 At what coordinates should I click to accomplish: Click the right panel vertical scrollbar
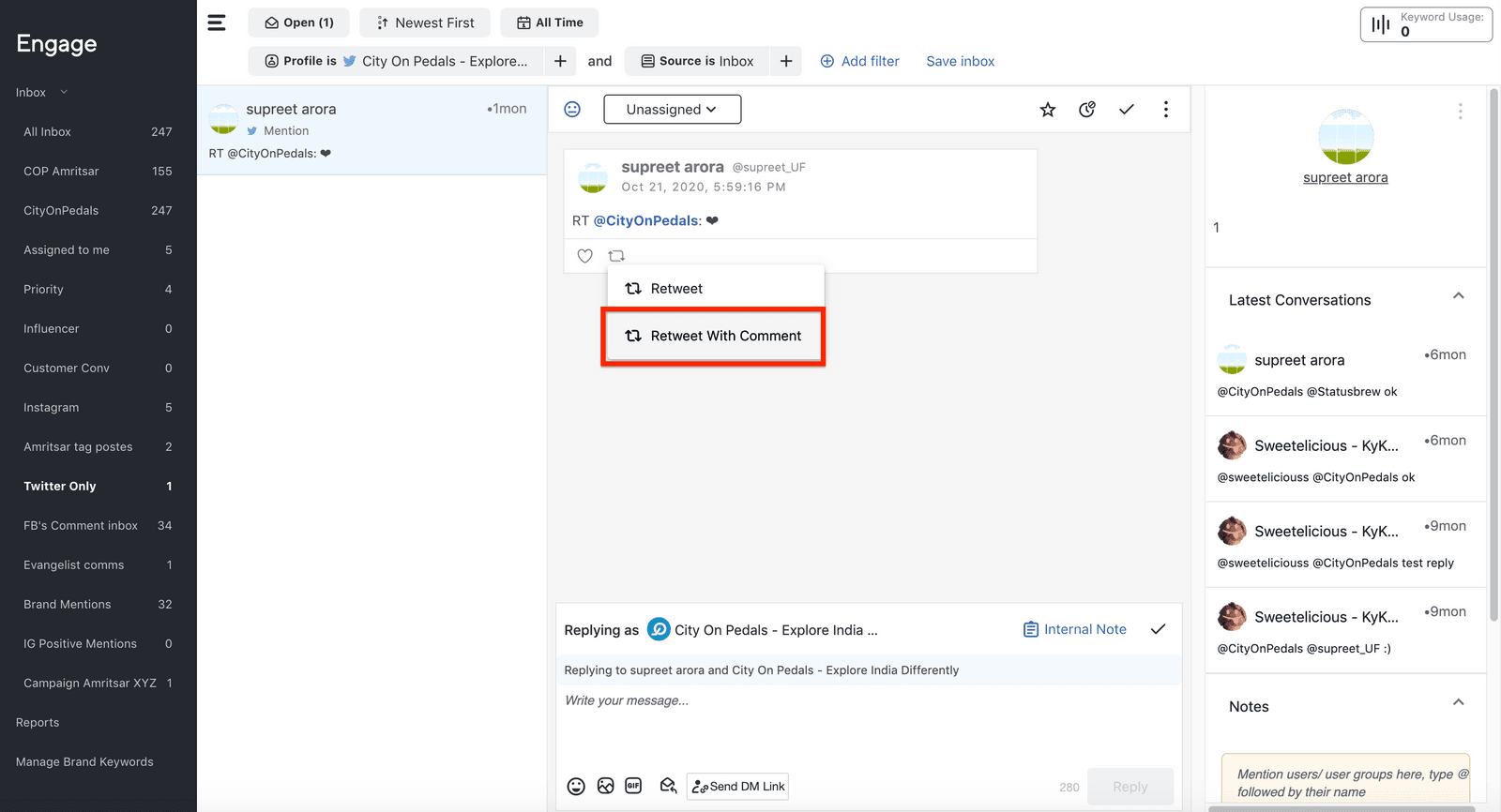tap(1493, 356)
